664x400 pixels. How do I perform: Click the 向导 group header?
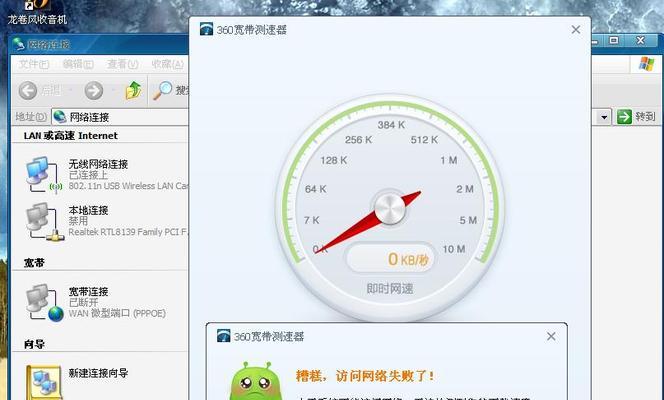point(34,344)
